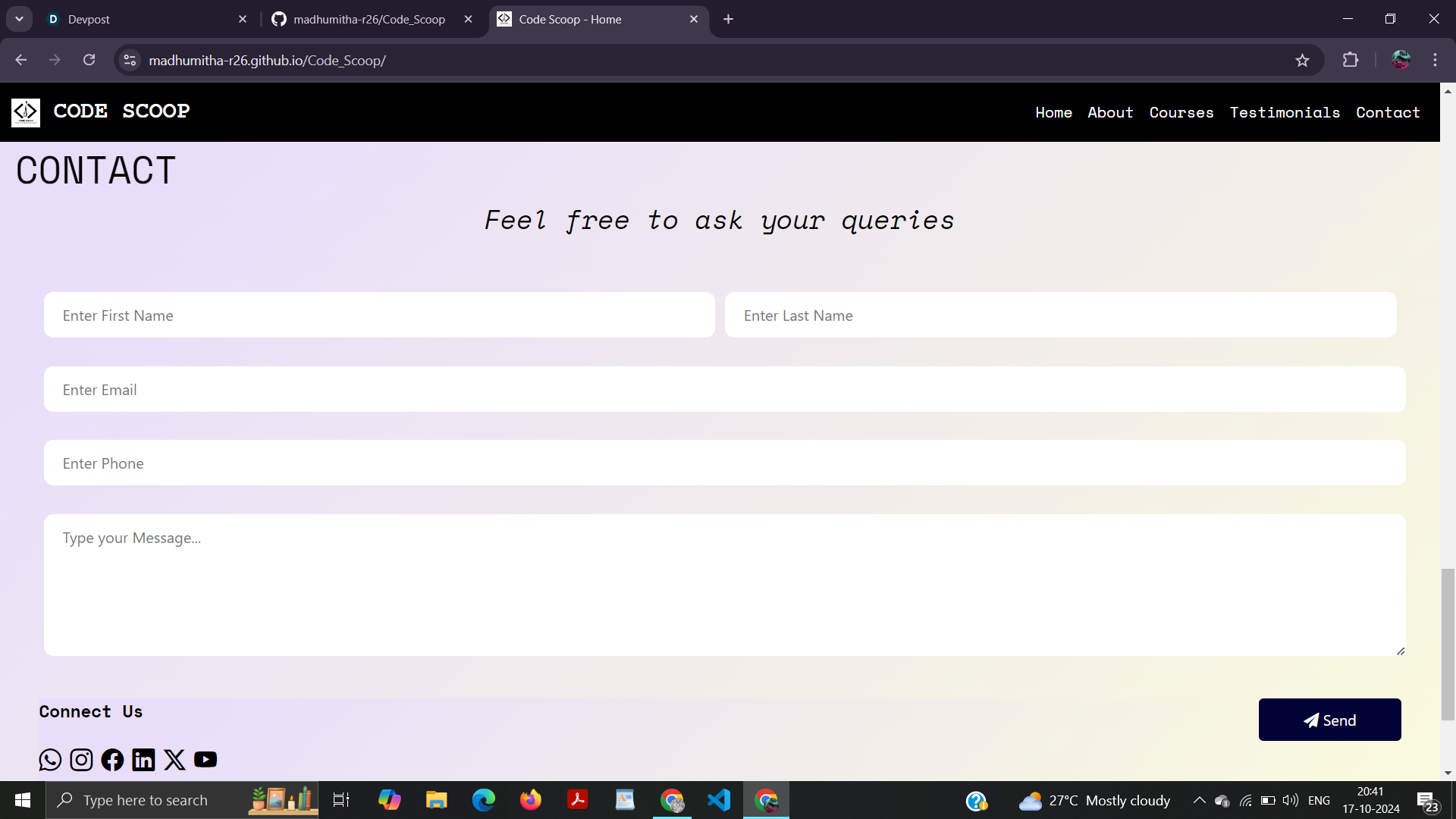1456x819 pixels.
Task: Click the Code Scoop logo icon
Action: click(x=26, y=112)
